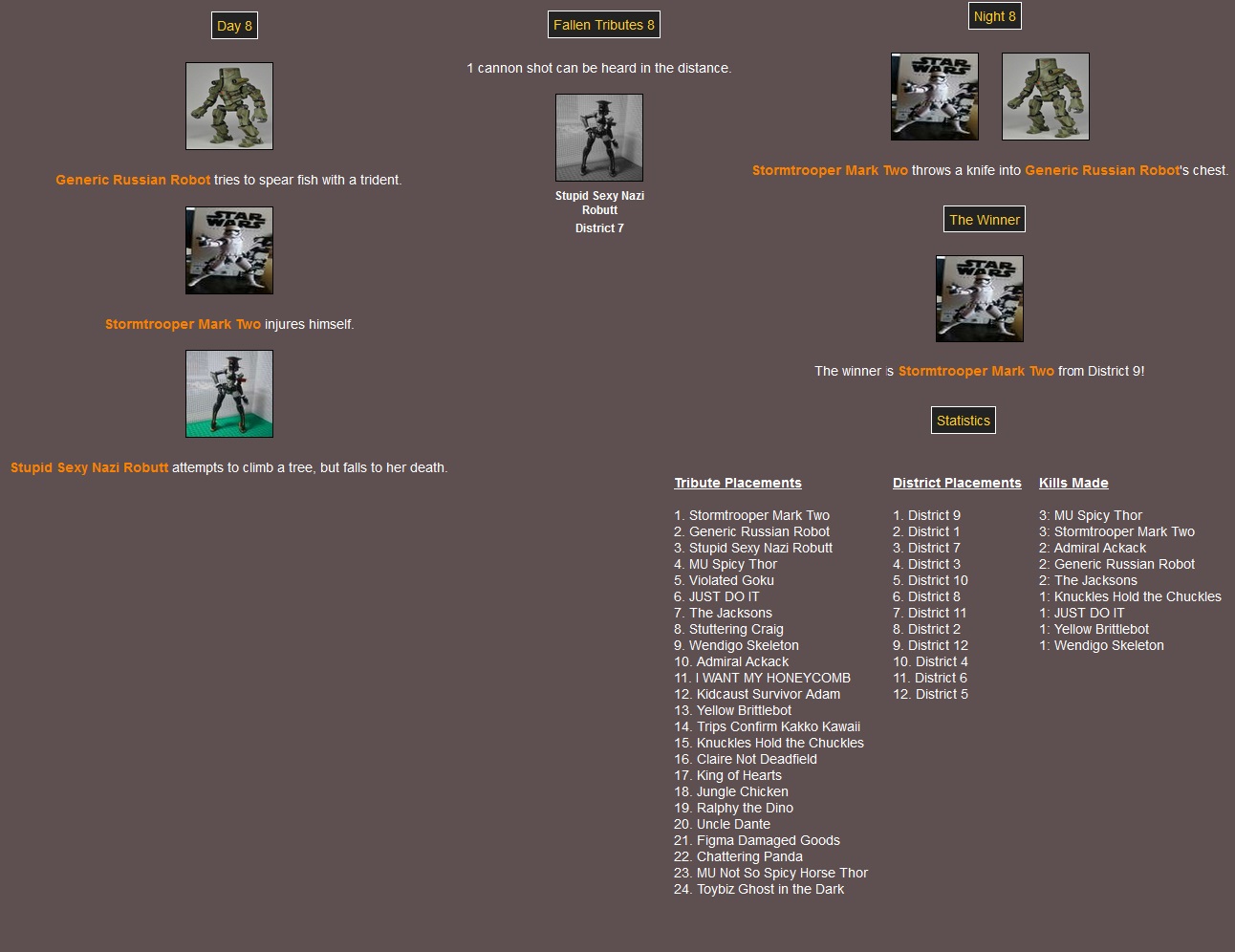Click 'District 7' caption under fallen tribute
Viewport: 1235px width, 952px height.
[x=599, y=228]
